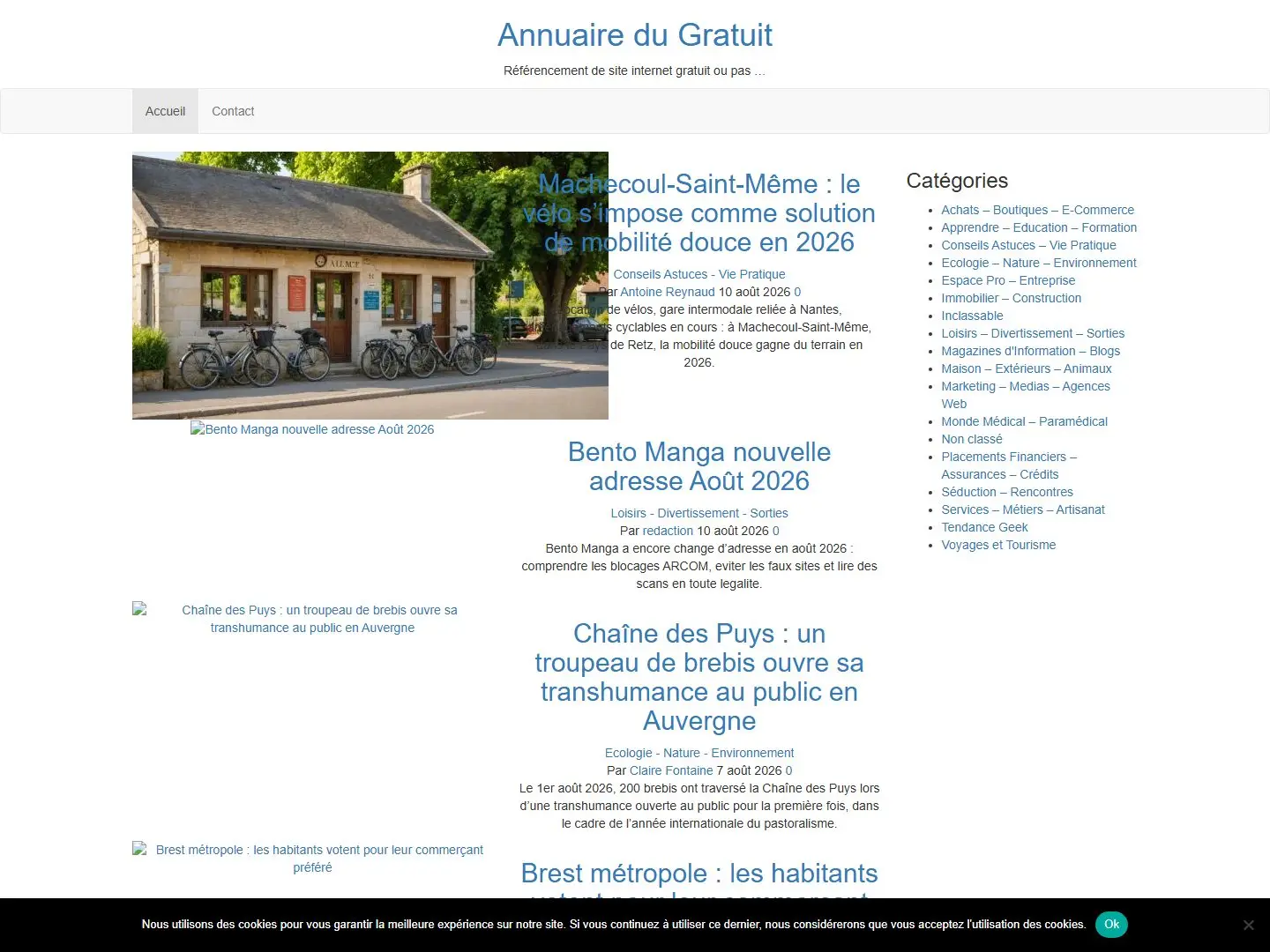Screen dimensions: 1270x952
Task: Select sidebar Ecologie – Nature – Environnement category
Action: pos(1039,263)
